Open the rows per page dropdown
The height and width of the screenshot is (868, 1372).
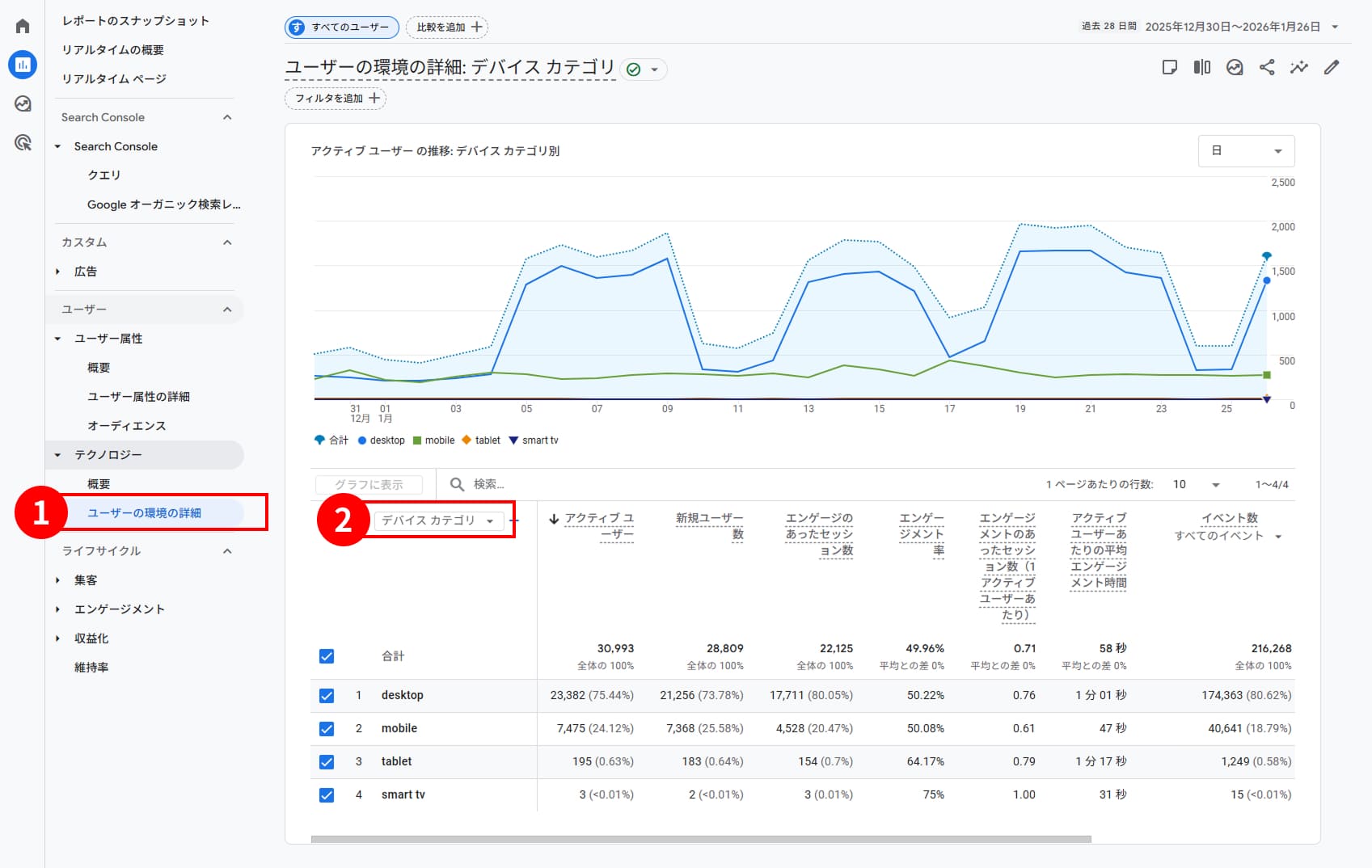(x=1197, y=484)
